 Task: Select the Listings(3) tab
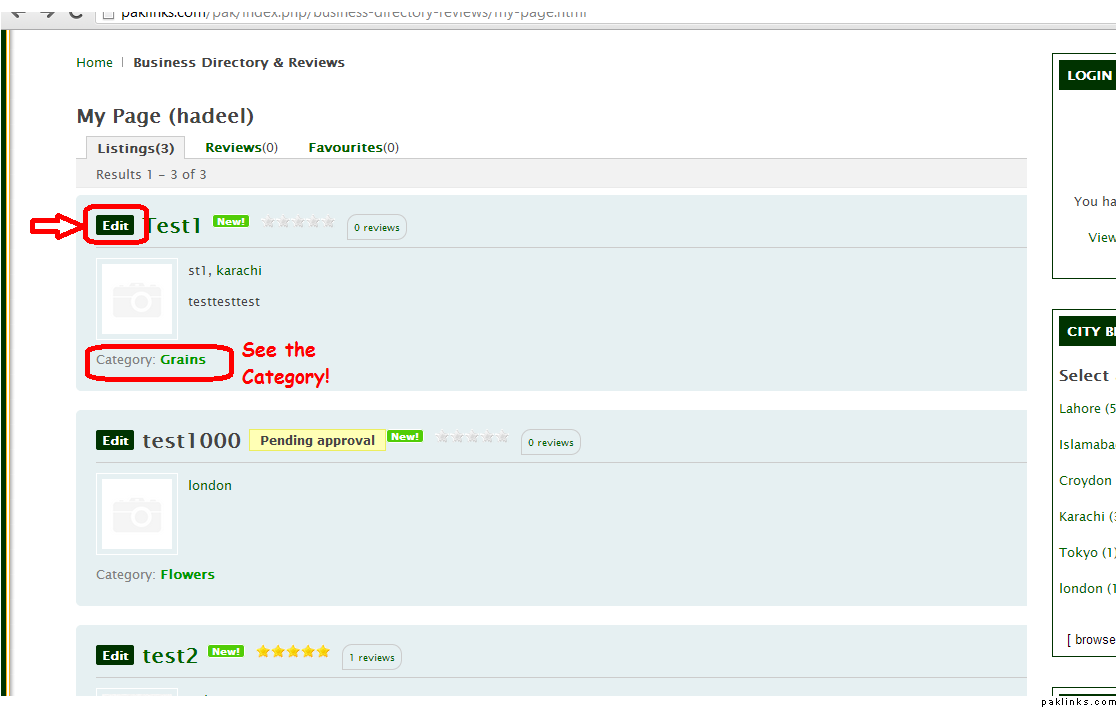pos(135,148)
